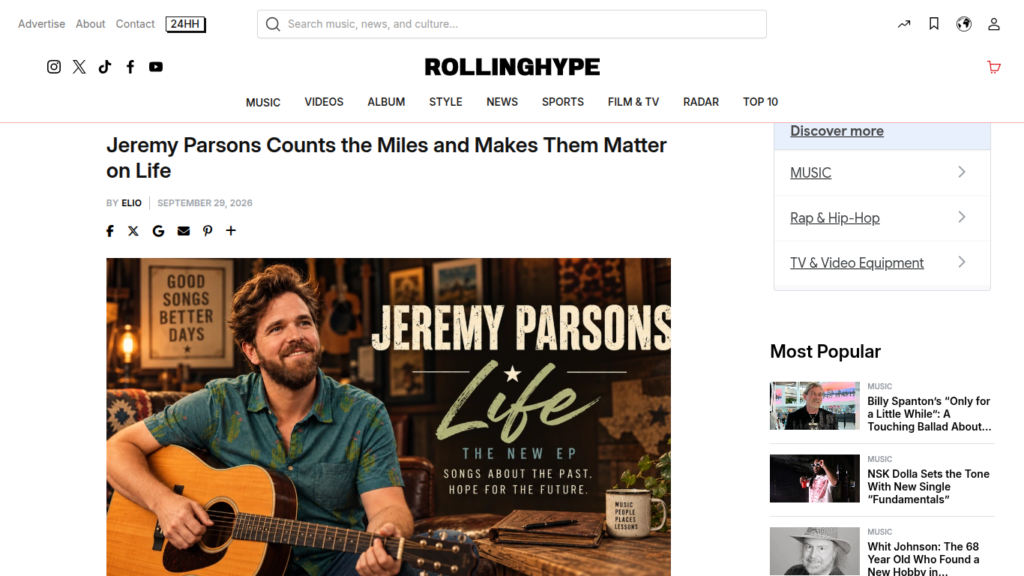Go to ROLLINGHYPE home logo
Image resolution: width=1024 pixels, height=576 pixels.
512,67
